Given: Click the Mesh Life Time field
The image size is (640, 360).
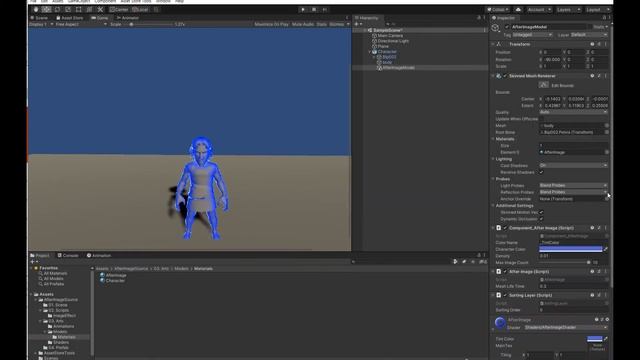Looking at the screenshot, I should (573, 287).
